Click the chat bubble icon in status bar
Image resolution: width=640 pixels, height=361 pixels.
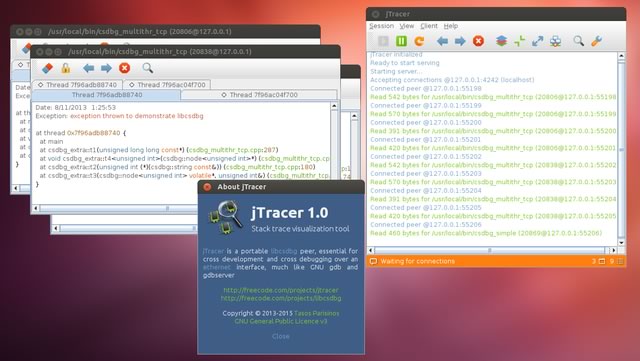click(373, 261)
